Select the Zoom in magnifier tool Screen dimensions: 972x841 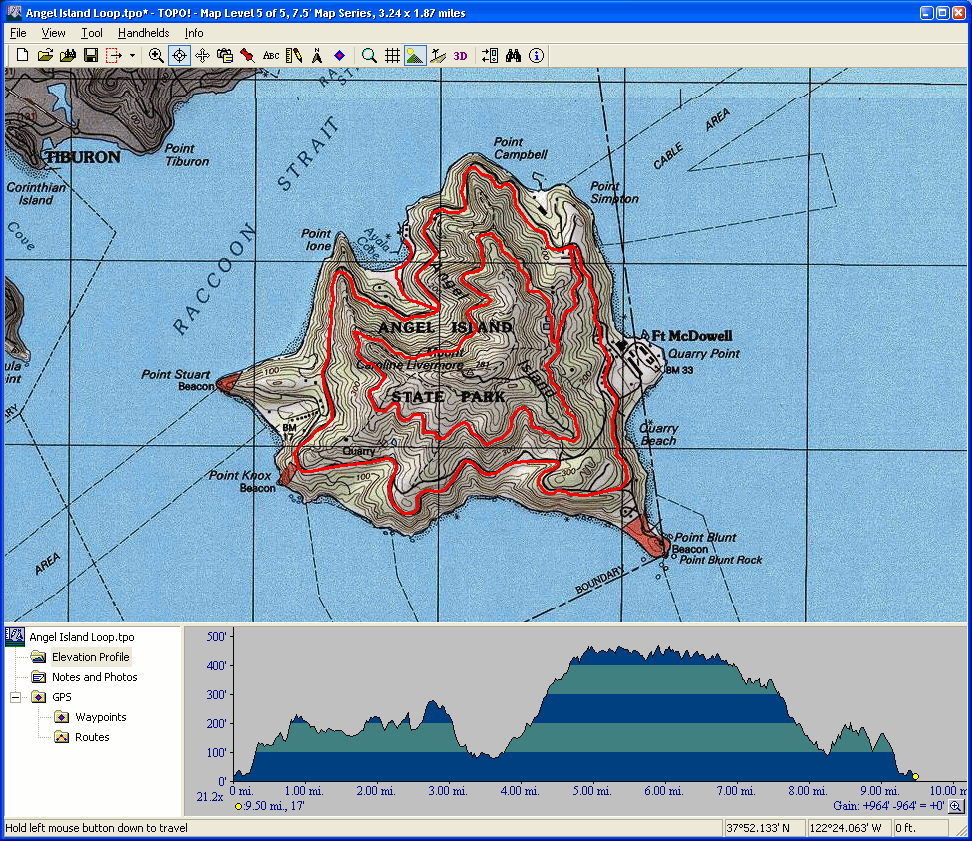coord(156,56)
